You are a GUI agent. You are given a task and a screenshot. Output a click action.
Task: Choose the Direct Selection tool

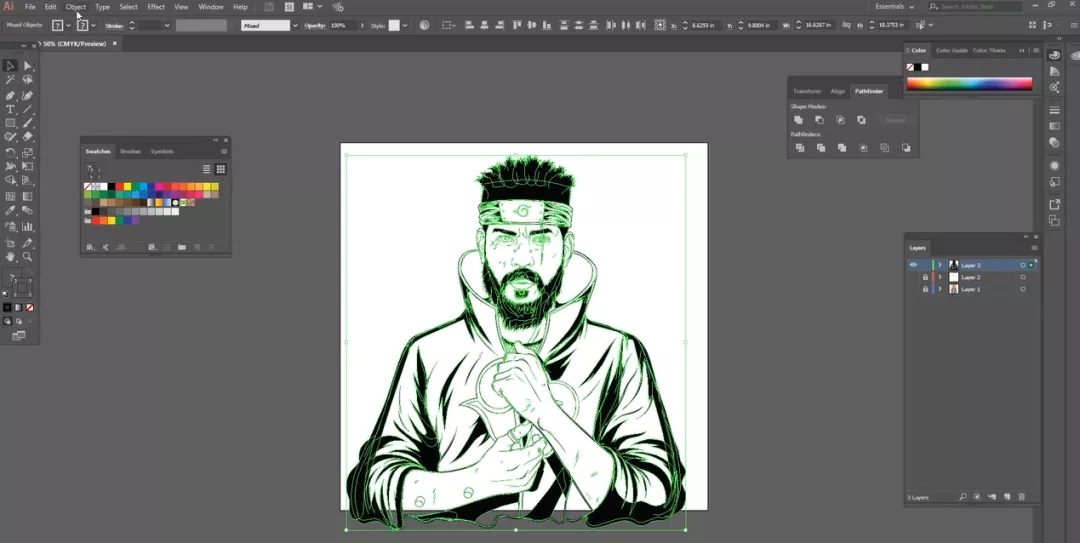click(x=28, y=65)
